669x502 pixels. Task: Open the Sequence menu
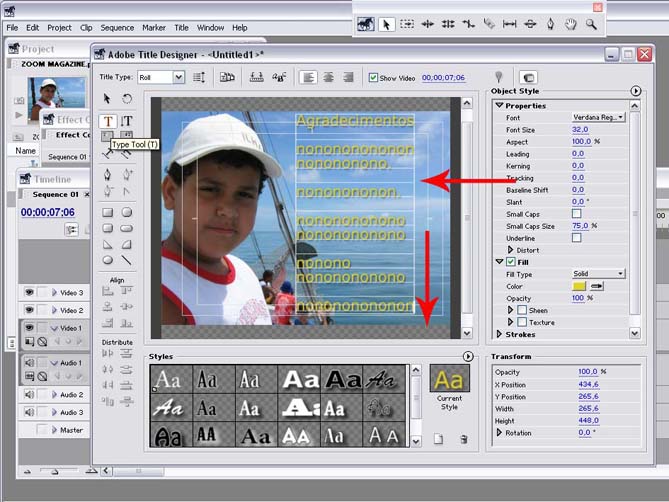[x=117, y=27]
